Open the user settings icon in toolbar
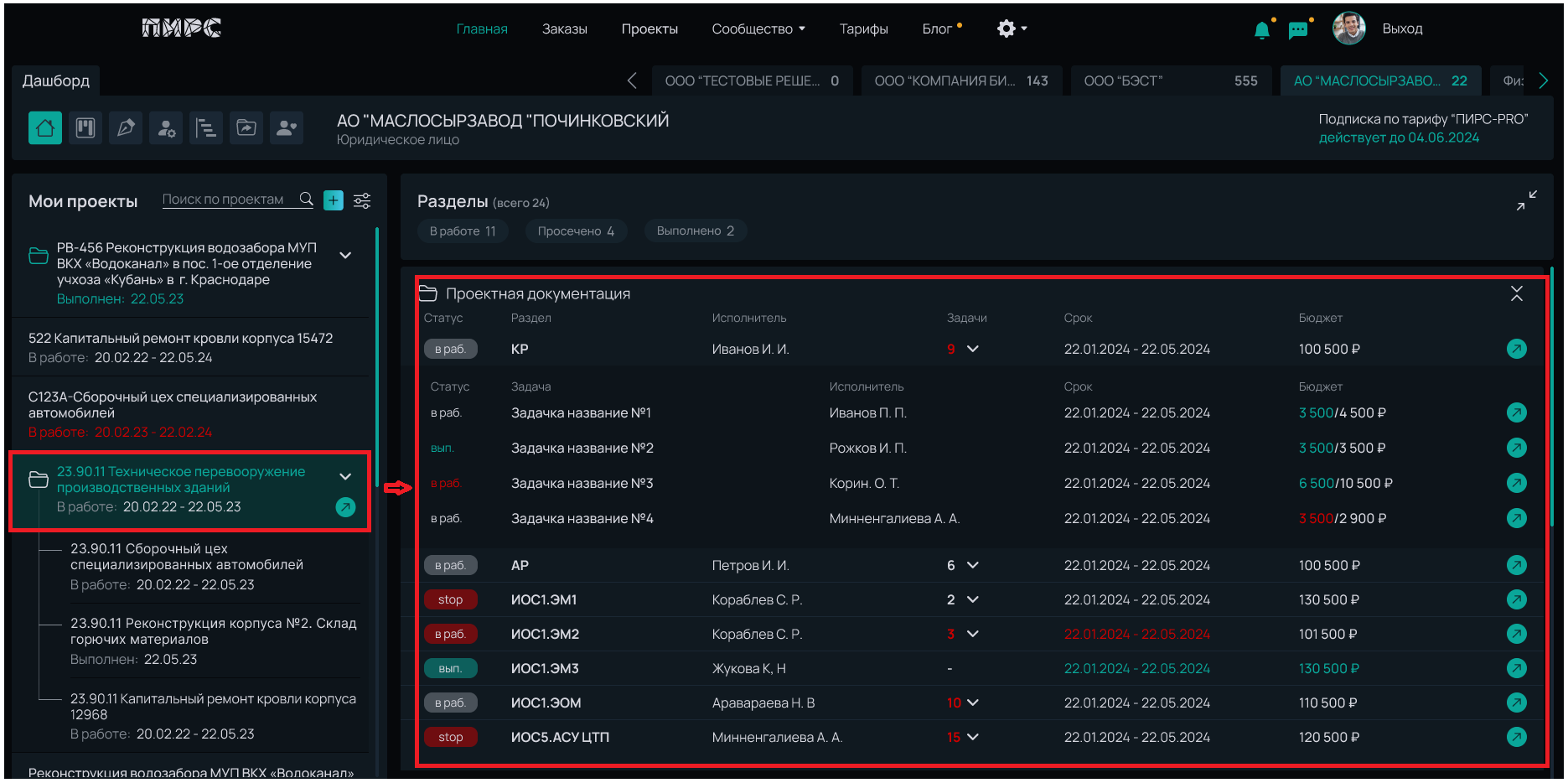Image resolution: width=1568 pixels, height=783 pixels. (166, 128)
